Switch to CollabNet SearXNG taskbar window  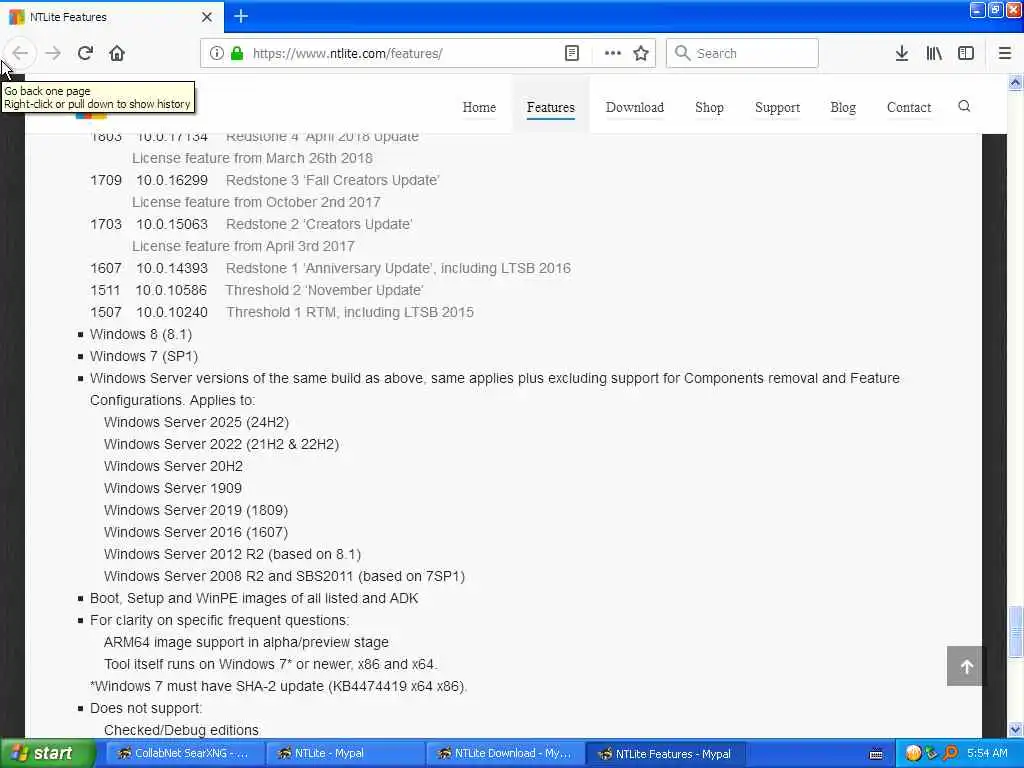click(184, 753)
